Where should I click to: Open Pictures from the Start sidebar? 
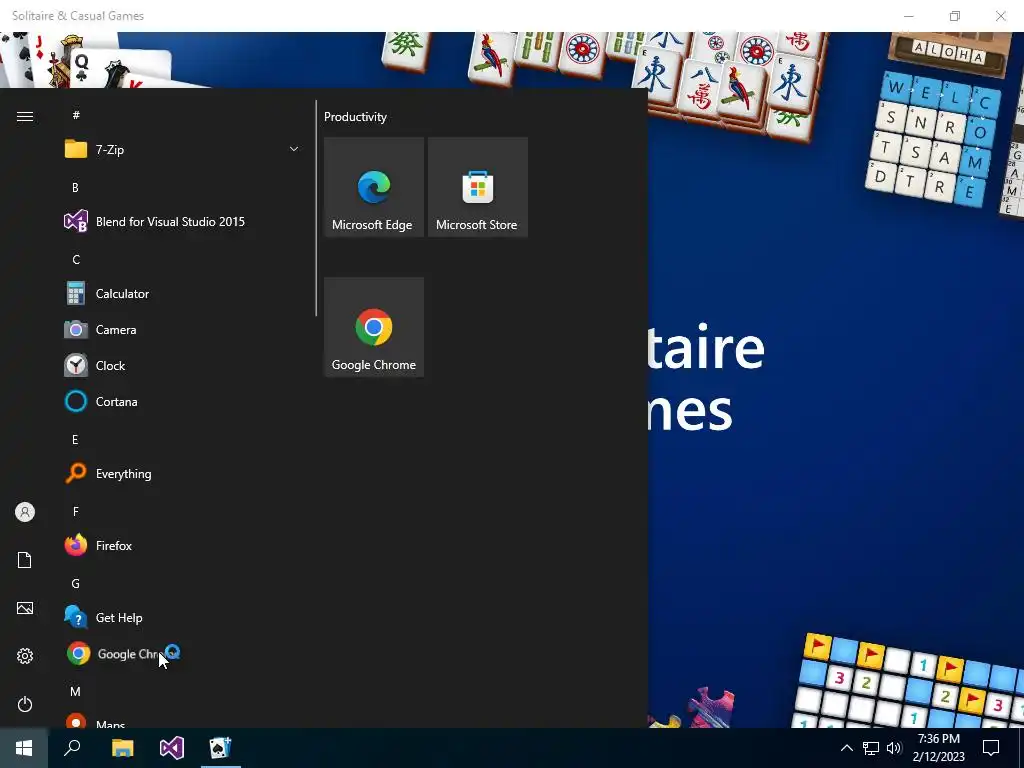click(x=25, y=608)
